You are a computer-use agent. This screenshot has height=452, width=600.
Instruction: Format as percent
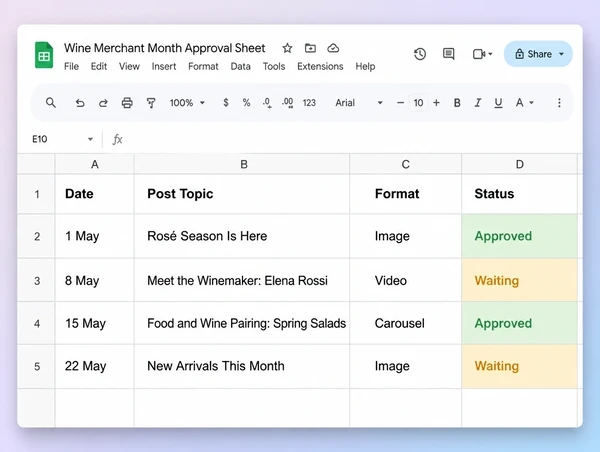point(246,103)
